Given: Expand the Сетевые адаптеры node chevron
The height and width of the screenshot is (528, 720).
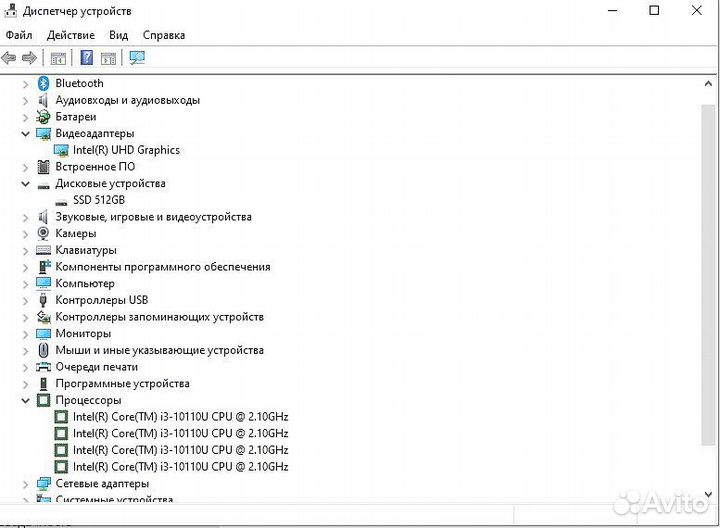Looking at the screenshot, I should tap(26, 484).
